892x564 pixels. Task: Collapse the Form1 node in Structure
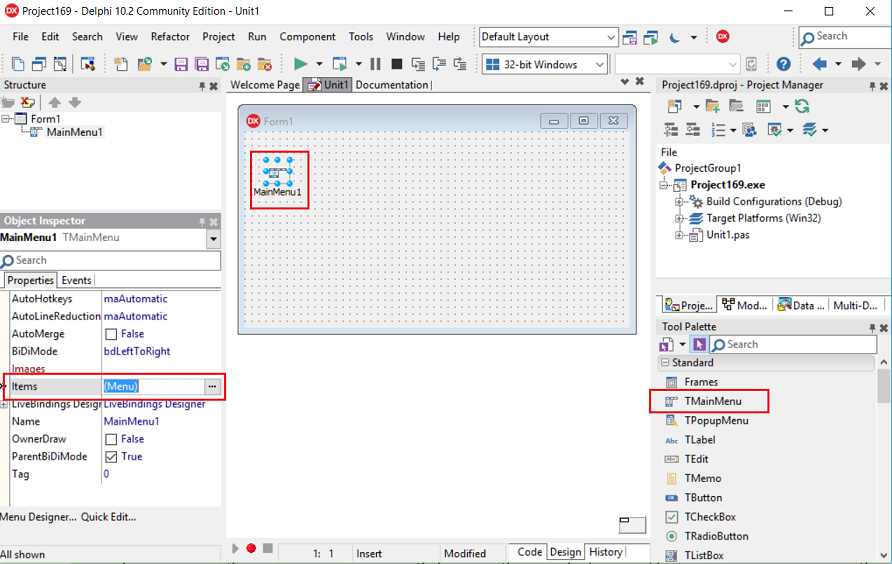[x=5, y=119]
